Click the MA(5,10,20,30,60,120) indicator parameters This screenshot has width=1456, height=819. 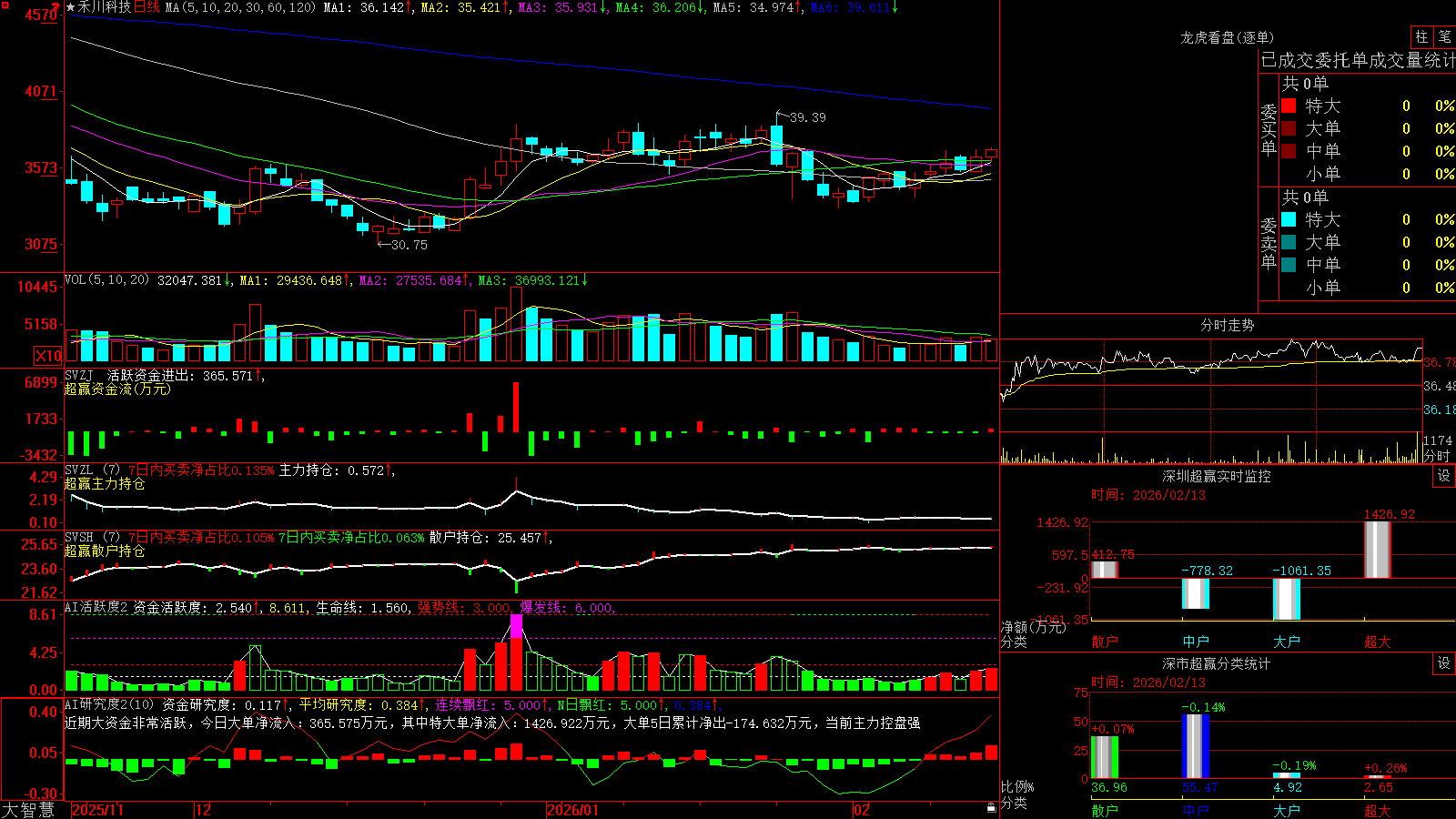point(240,7)
